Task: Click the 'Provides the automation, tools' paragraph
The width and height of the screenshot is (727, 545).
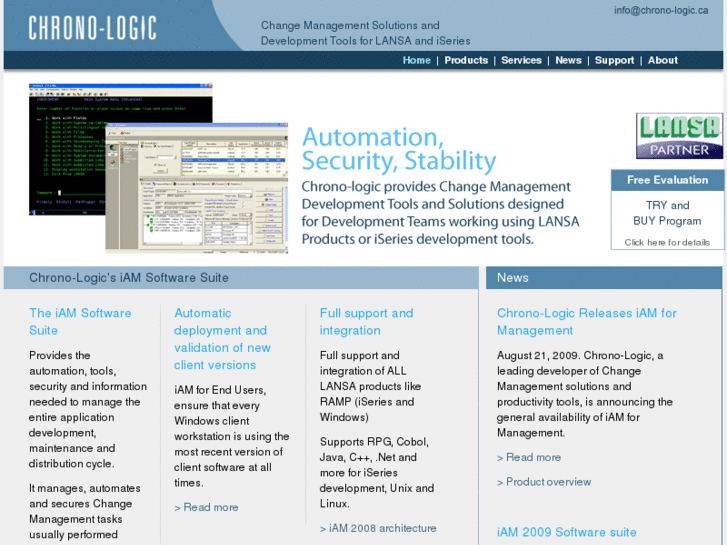Action: (88, 410)
